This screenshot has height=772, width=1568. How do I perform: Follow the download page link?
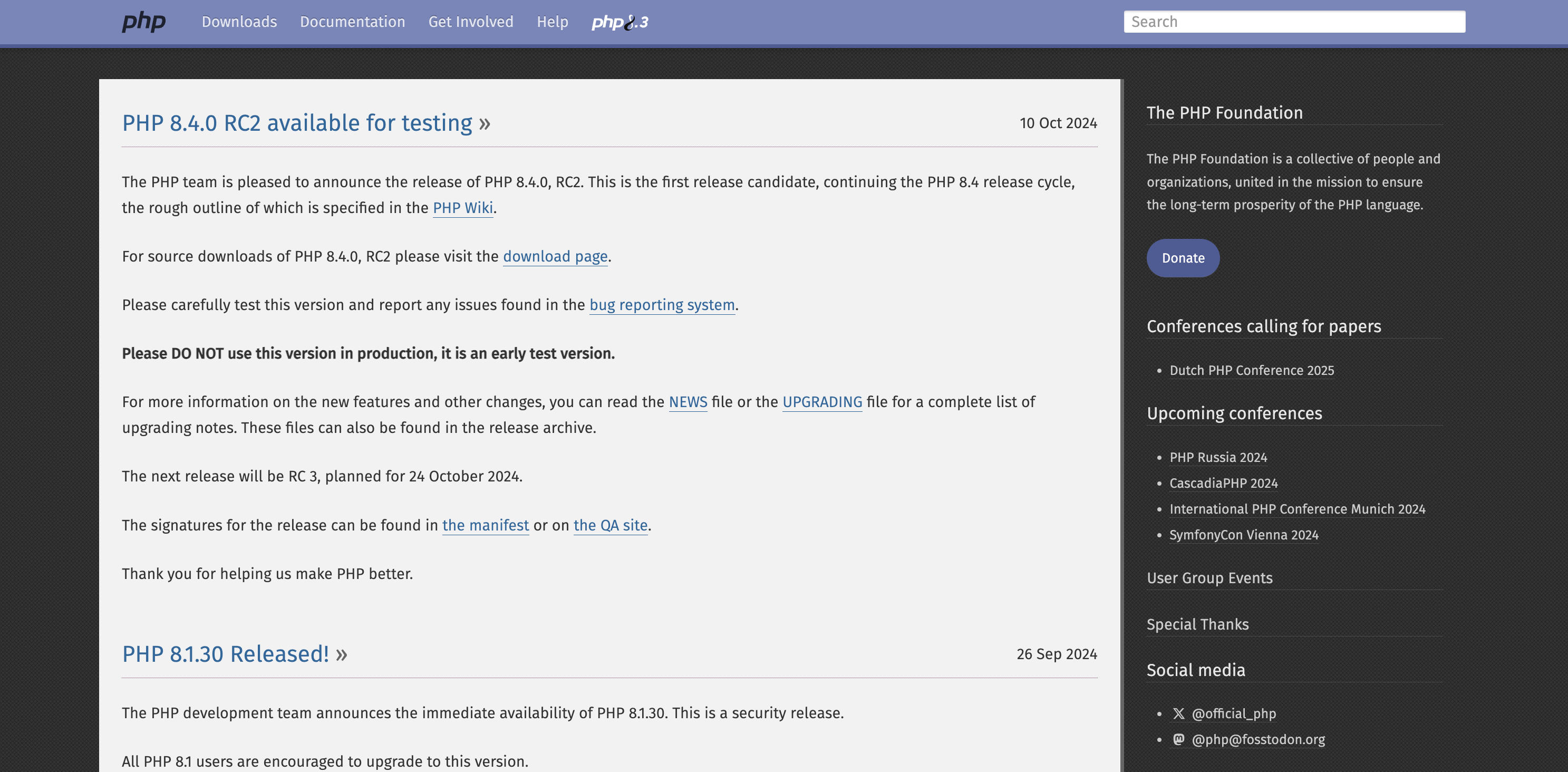pos(555,256)
